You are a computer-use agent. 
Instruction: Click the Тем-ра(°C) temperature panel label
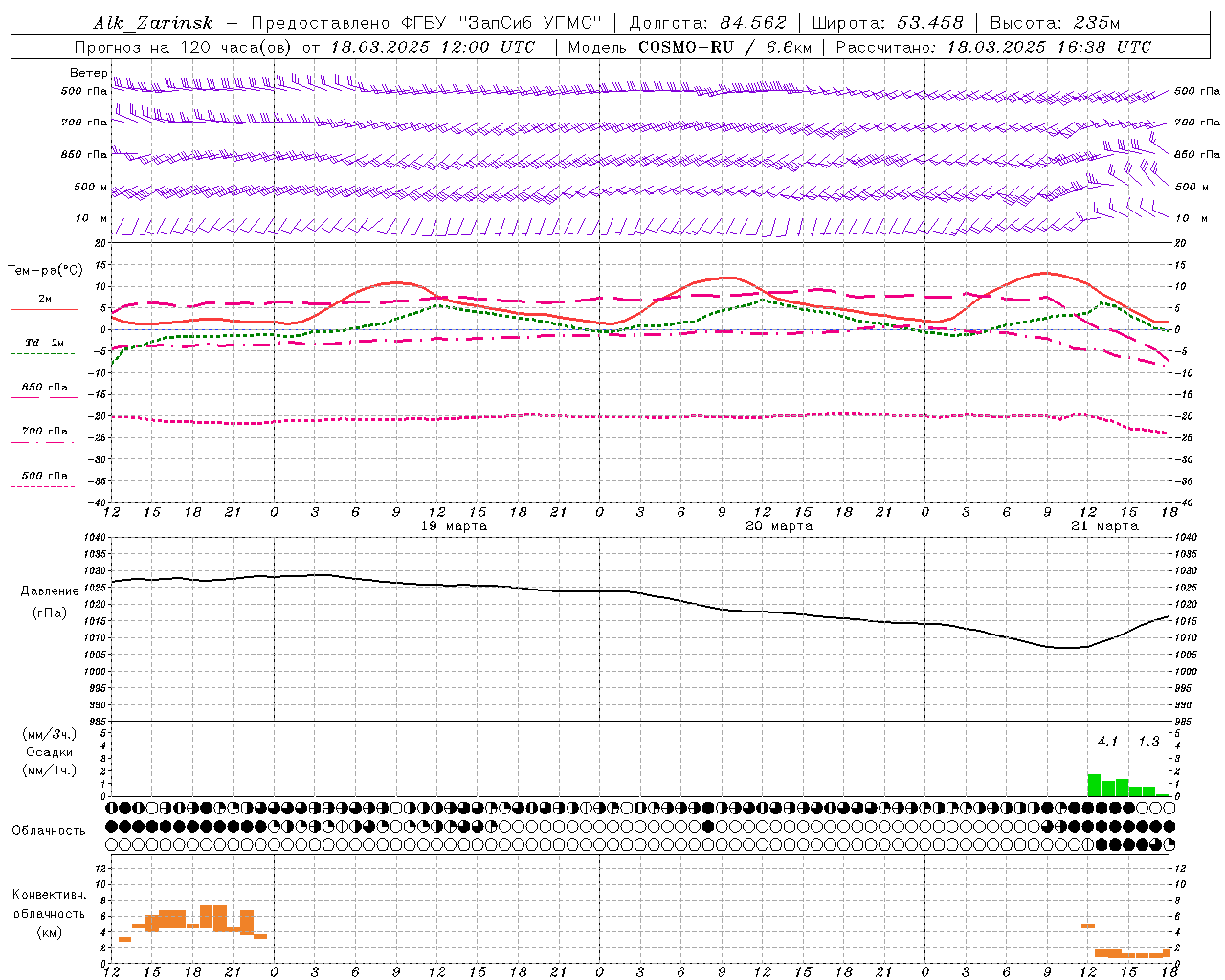(45, 271)
